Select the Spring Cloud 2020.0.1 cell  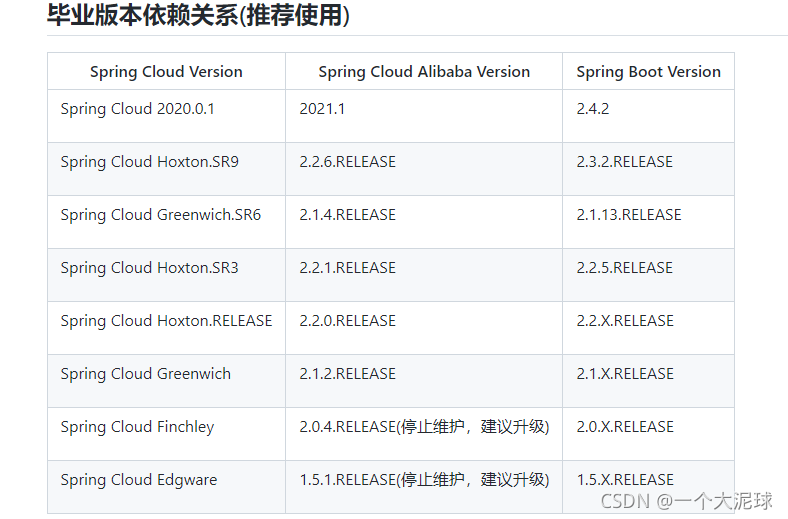[166, 116]
